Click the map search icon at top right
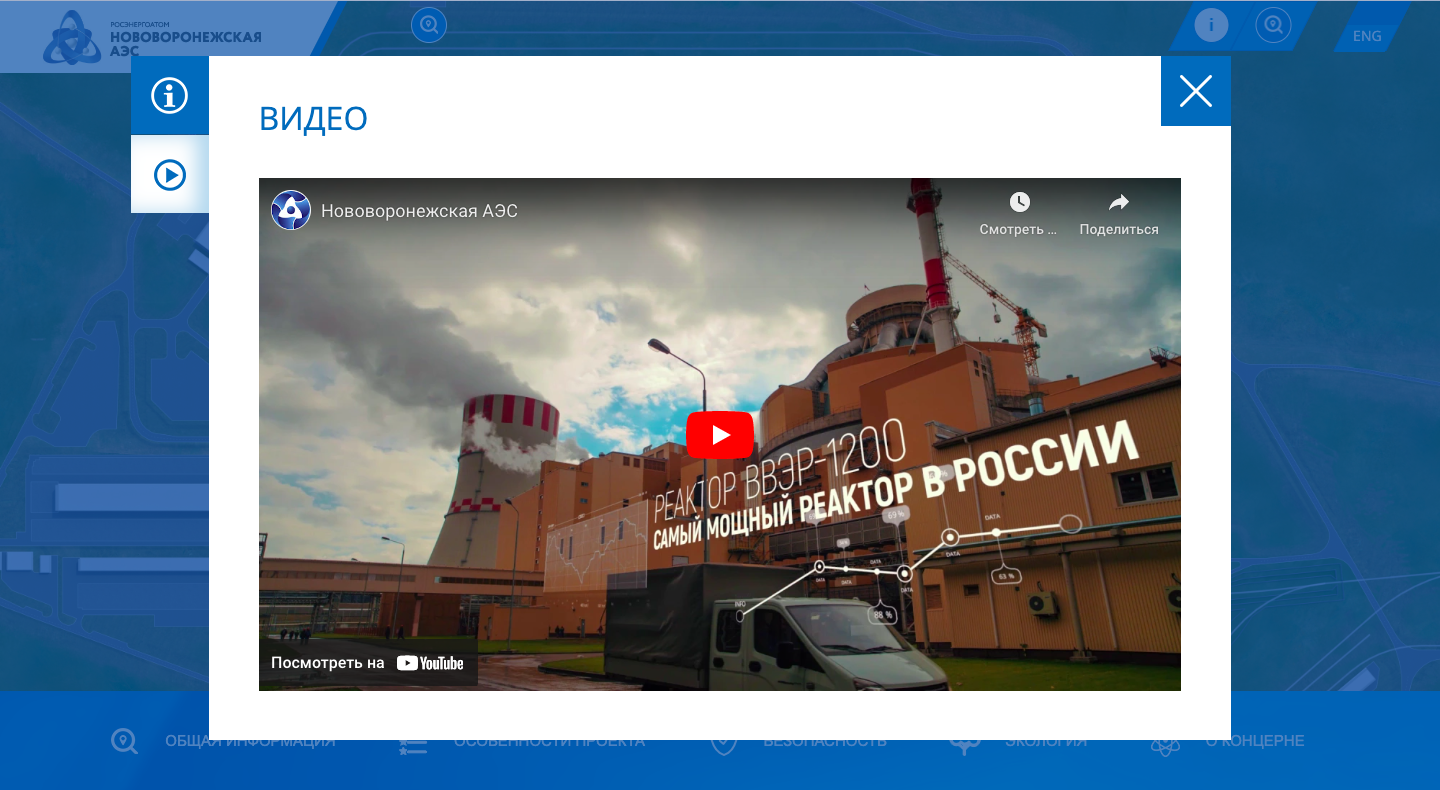The height and width of the screenshot is (790, 1440). pos(1273,25)
